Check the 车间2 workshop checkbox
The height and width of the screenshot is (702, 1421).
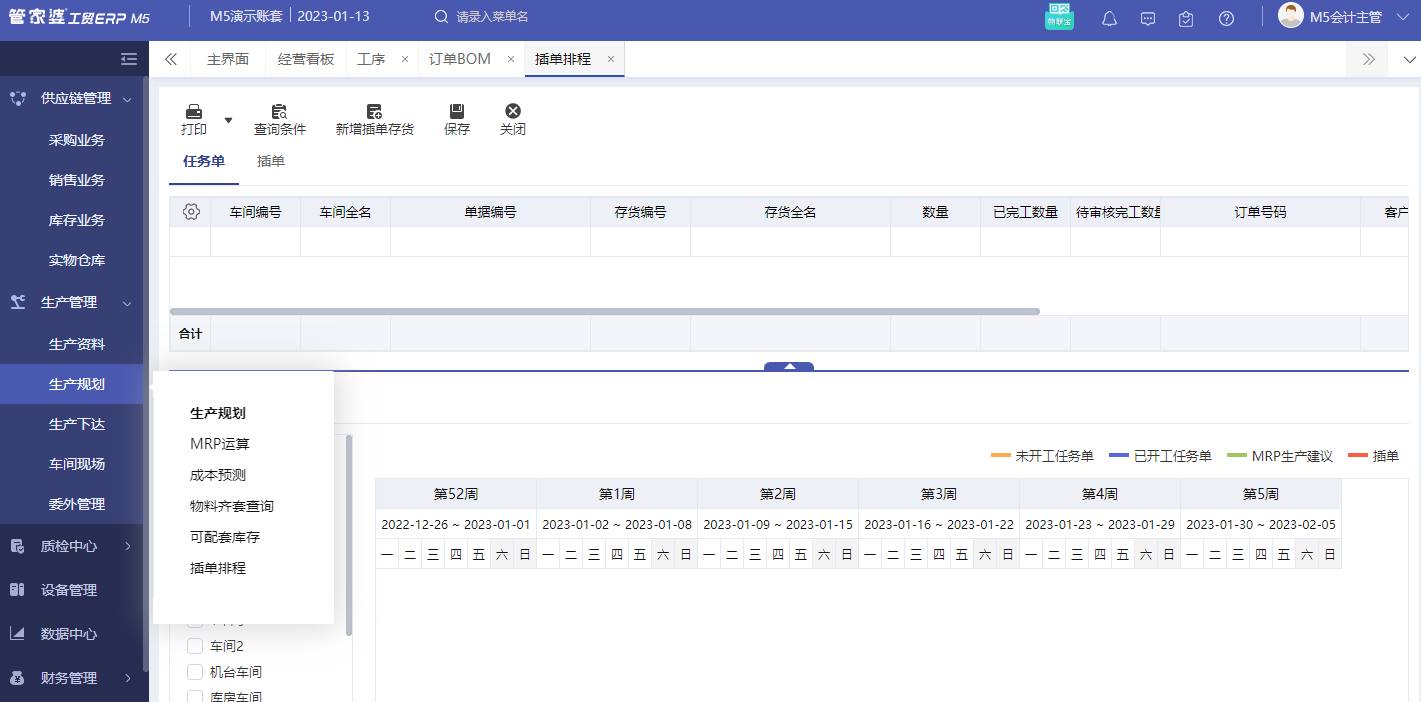pyautogui.click(x=195, y=645)
